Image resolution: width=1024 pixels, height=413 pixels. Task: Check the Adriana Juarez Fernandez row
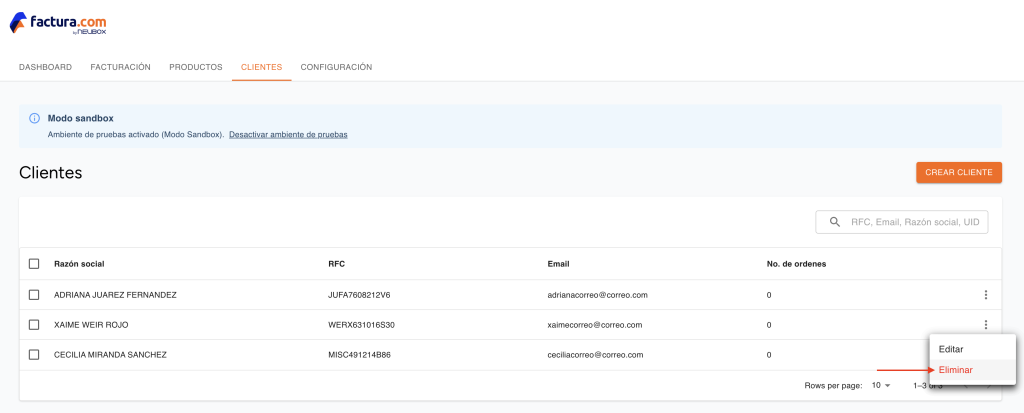(x=34, y=295)
